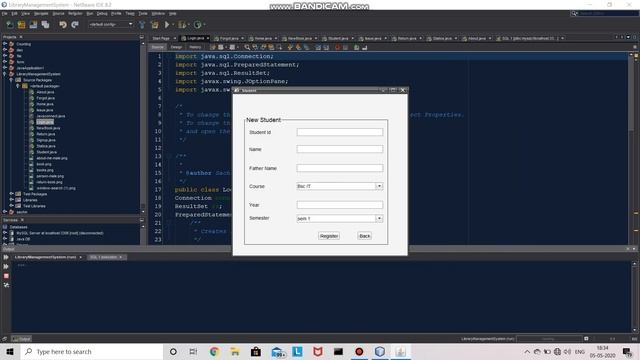Expand the Test Packages node

point(11,194)
